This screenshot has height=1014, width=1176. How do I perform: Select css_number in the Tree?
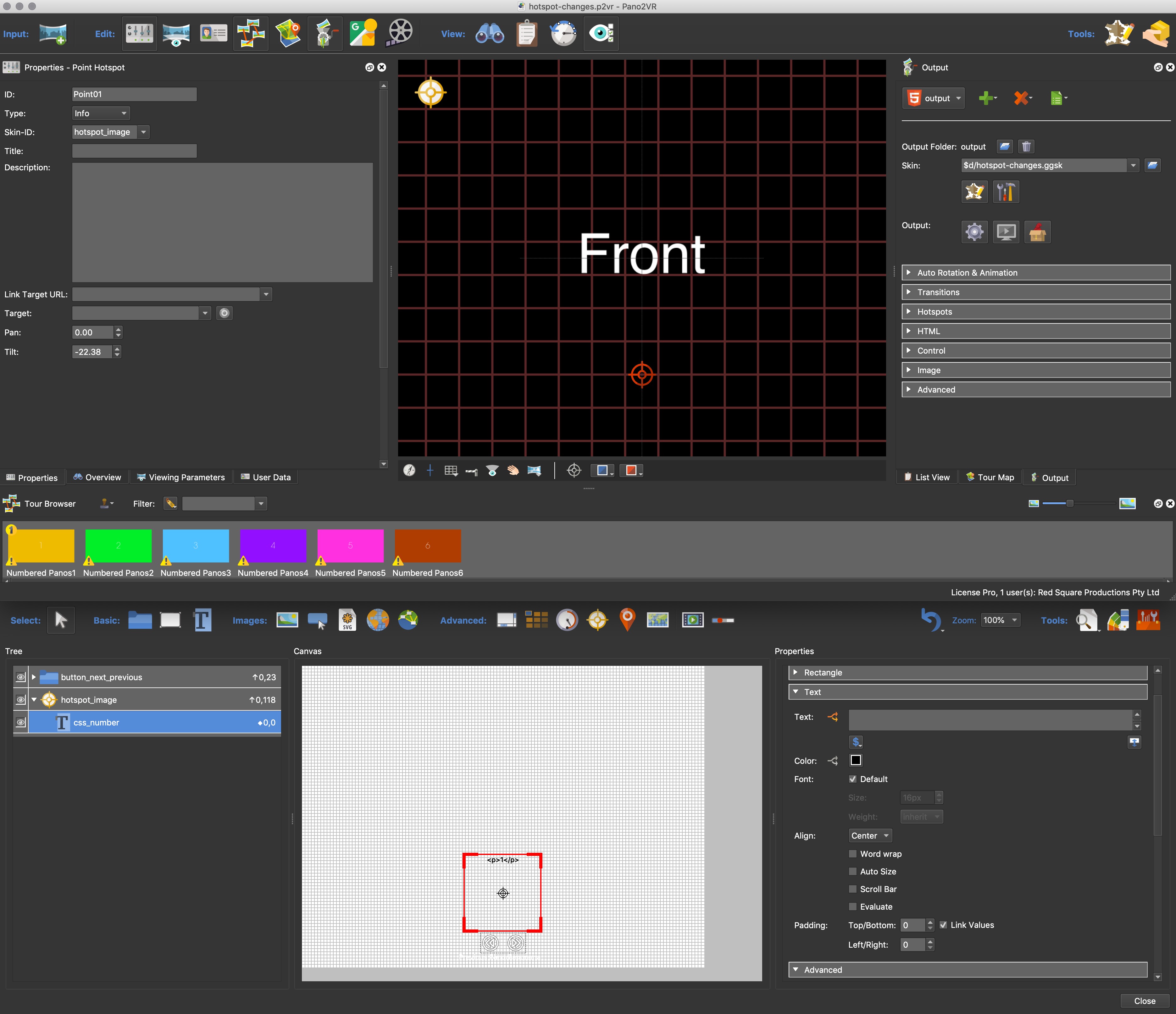pos(154,722)
